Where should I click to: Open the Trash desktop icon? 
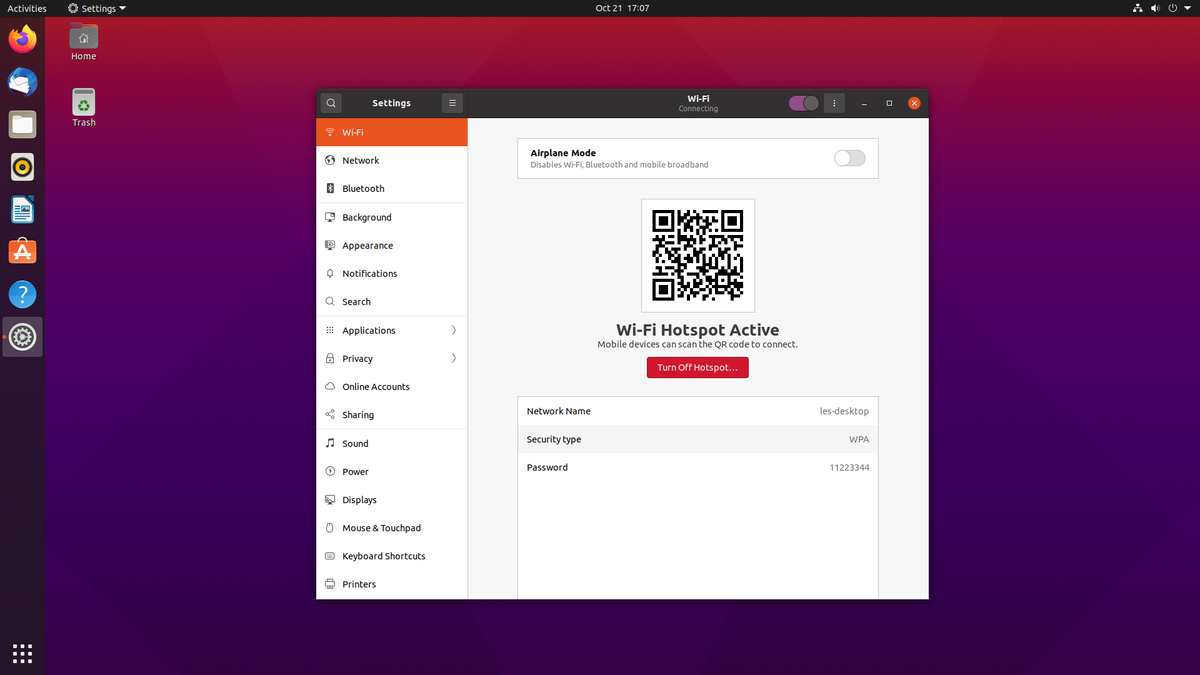point(84,108)
